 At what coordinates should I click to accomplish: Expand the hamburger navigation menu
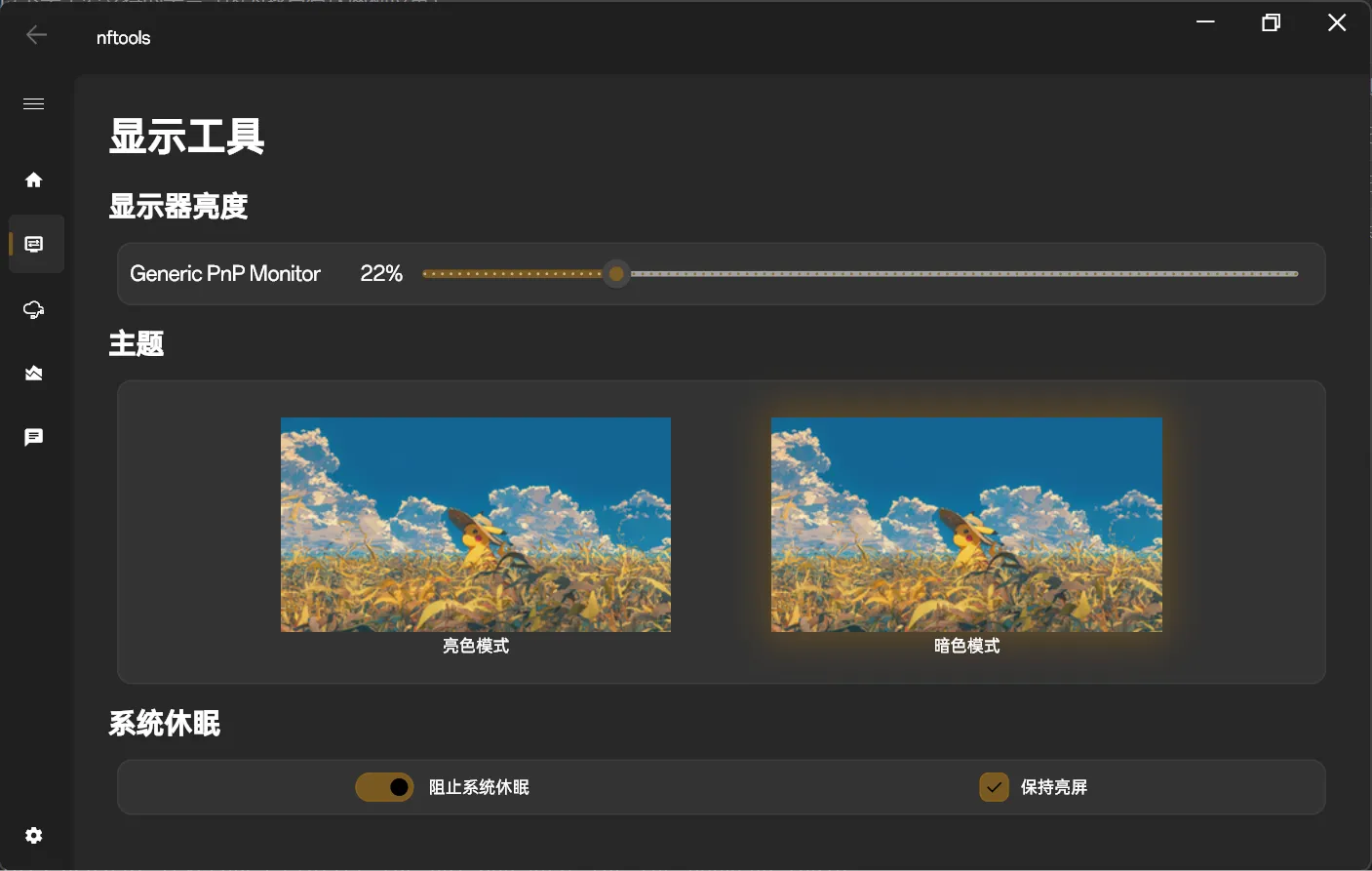pyautogui.click(x=34, y=103)
